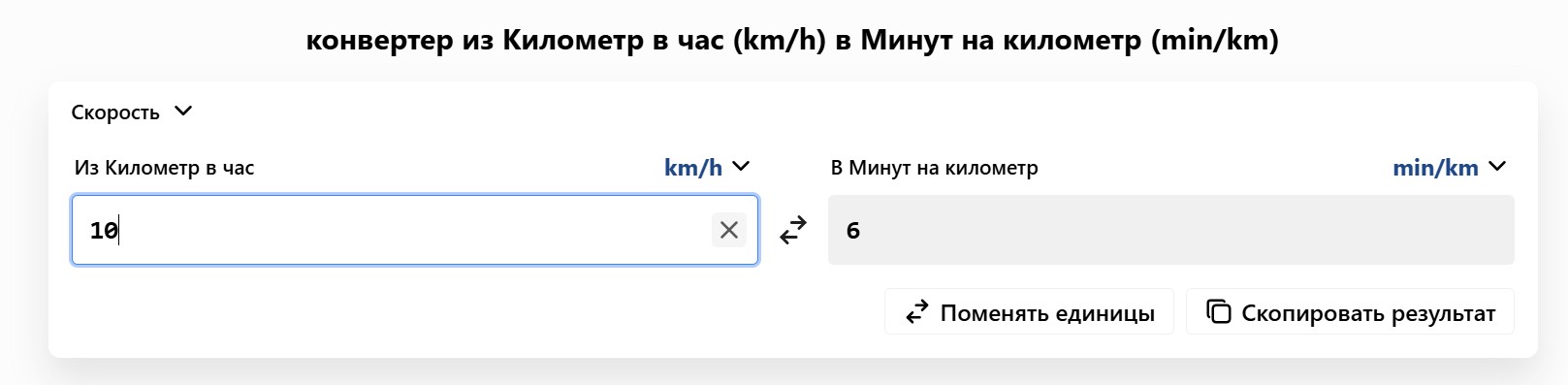Screen dimensions: 1568x385
Task: Open the Скорость category selector
Action: [x=132, y=112]
